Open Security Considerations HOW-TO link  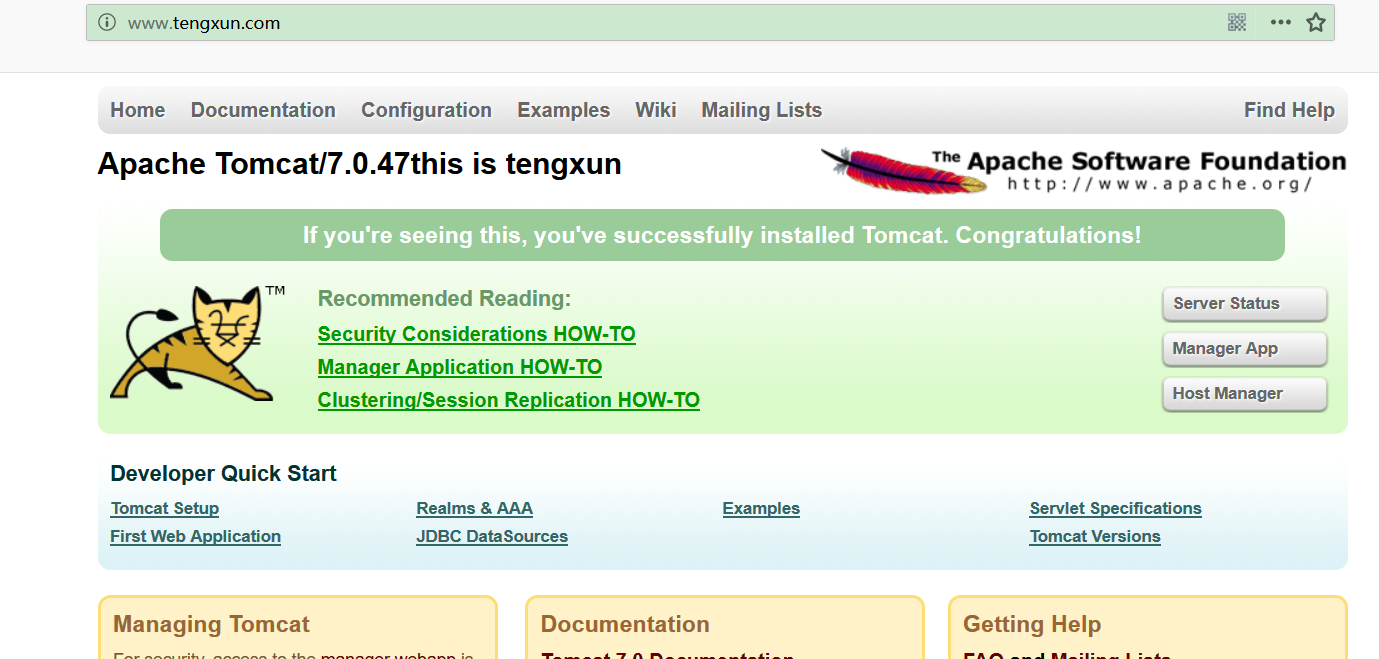pyautogui.click(x=476, y=334)
